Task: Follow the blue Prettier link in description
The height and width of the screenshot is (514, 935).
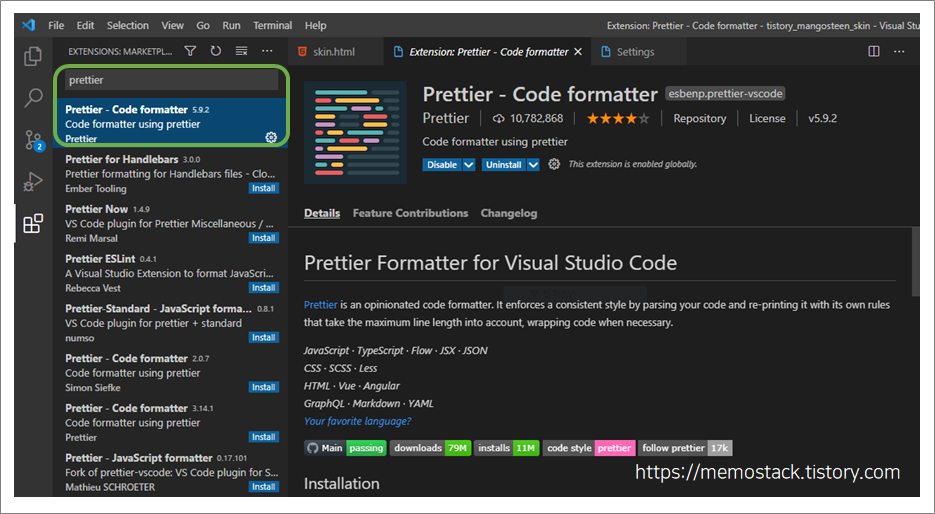Action: pos(321,305)
